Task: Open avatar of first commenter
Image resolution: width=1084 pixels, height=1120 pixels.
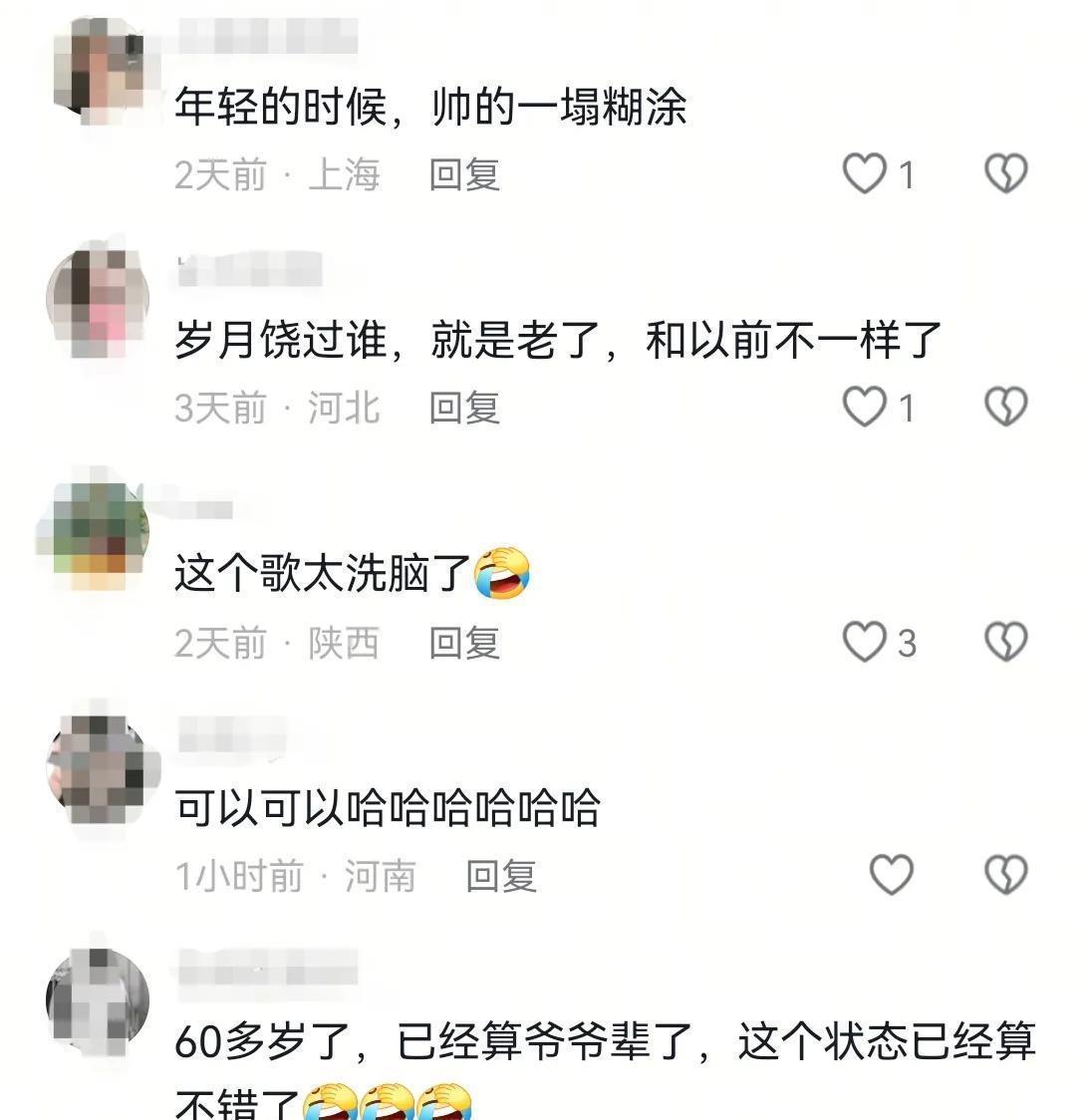Action: click(99, 70)
